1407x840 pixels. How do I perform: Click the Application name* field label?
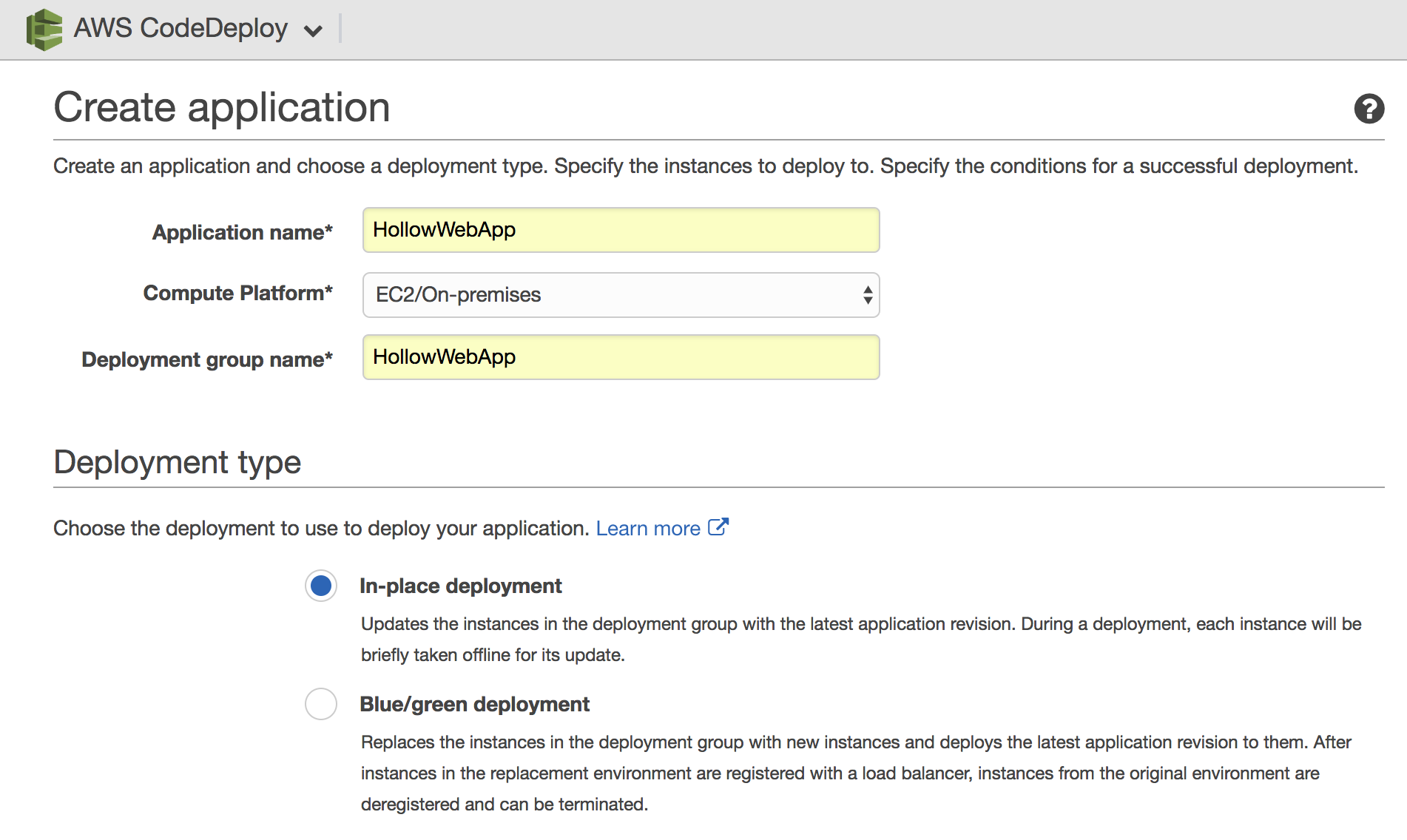pos(242,232)
